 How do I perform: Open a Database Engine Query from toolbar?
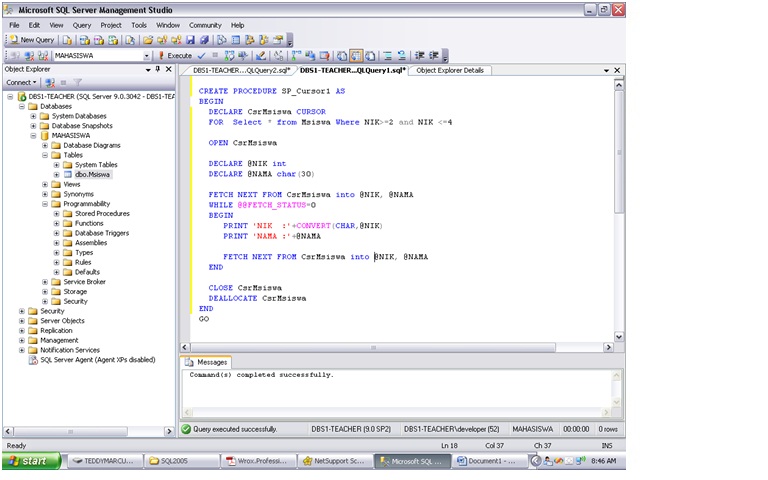pyautogui.click(x=67, y=40)
